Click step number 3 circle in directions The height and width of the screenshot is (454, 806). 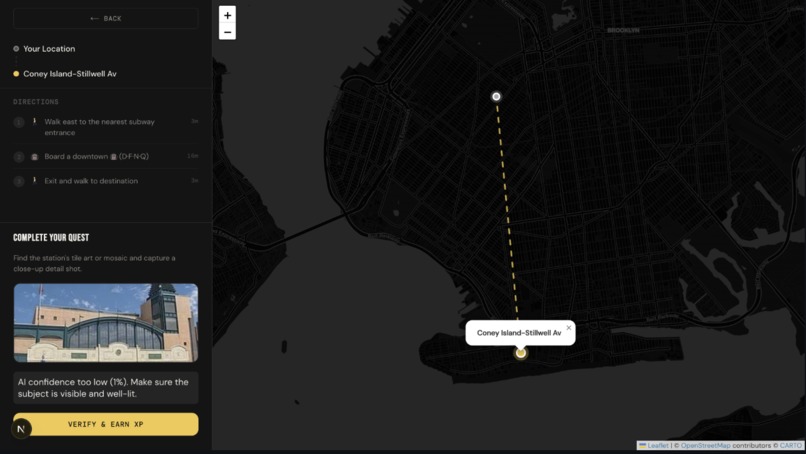(19, 181)
